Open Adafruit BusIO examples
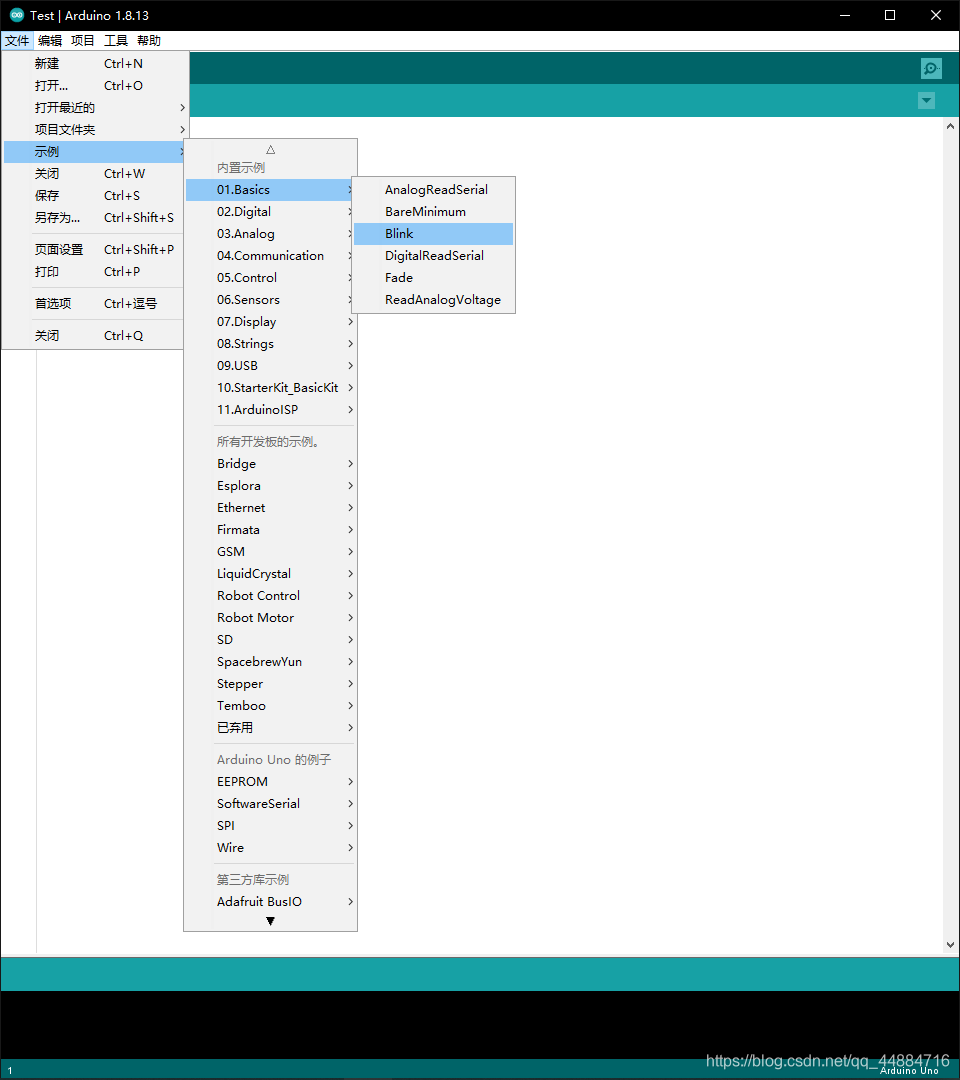This screenshot has width=960, height=1080. pos(271,902)
